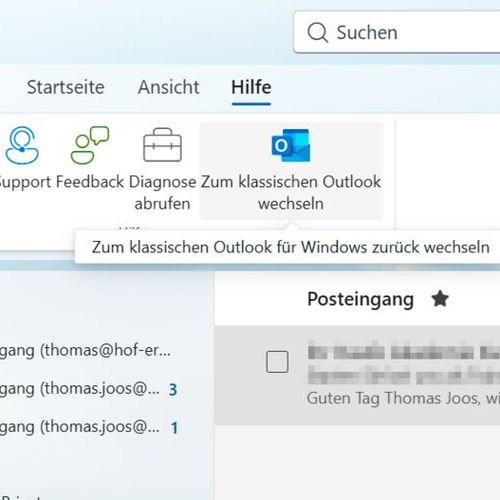Click the search magnifier icon

coord(318,32)
